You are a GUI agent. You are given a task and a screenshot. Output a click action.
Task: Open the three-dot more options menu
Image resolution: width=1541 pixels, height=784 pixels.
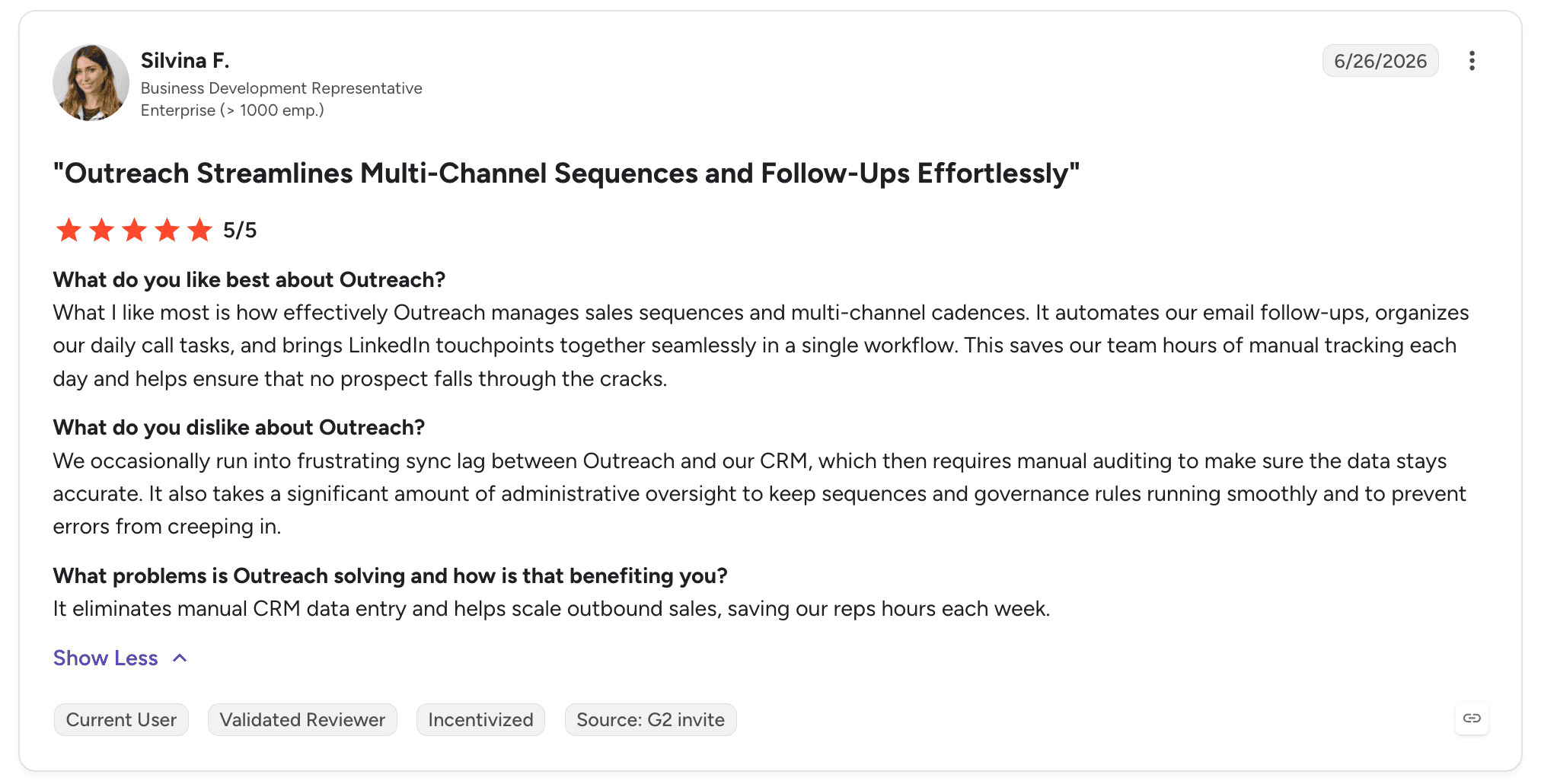pos(1472,61)
